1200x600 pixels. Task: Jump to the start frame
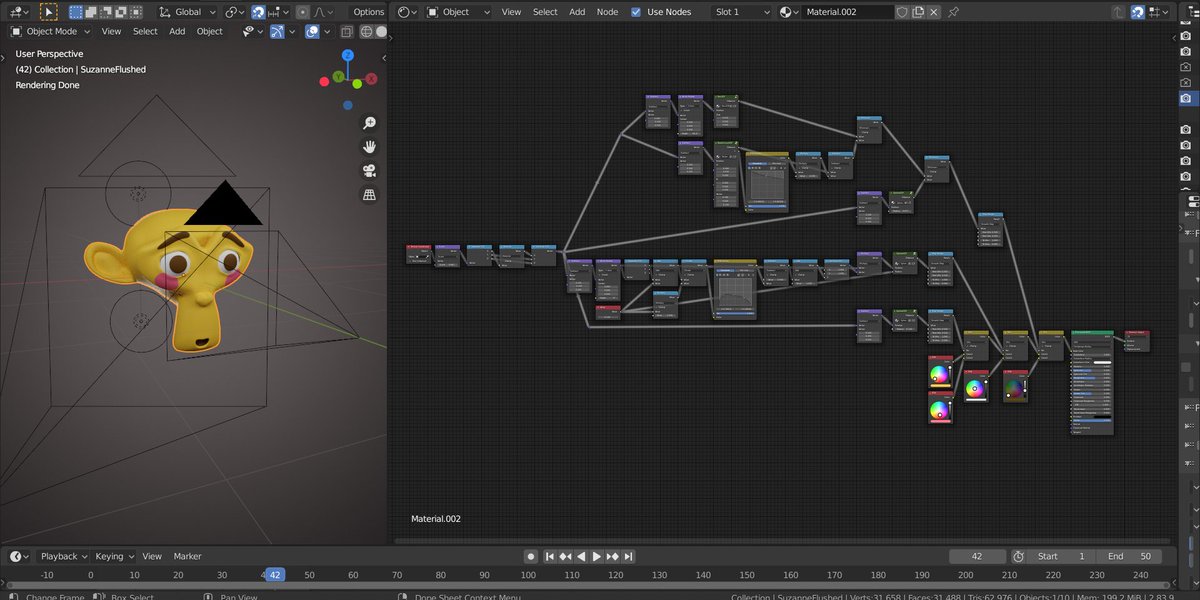click(550, 556)
